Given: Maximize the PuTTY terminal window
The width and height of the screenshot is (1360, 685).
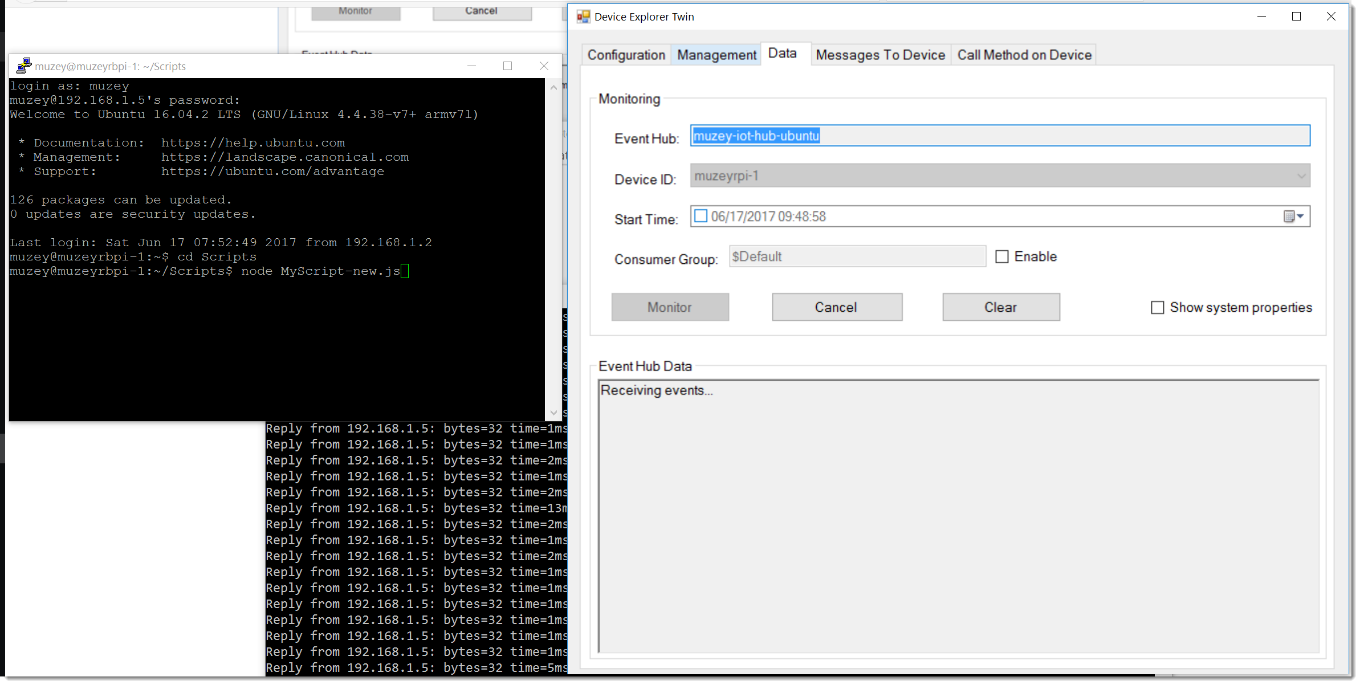Looking at the screenshot, I should (508, 66).
